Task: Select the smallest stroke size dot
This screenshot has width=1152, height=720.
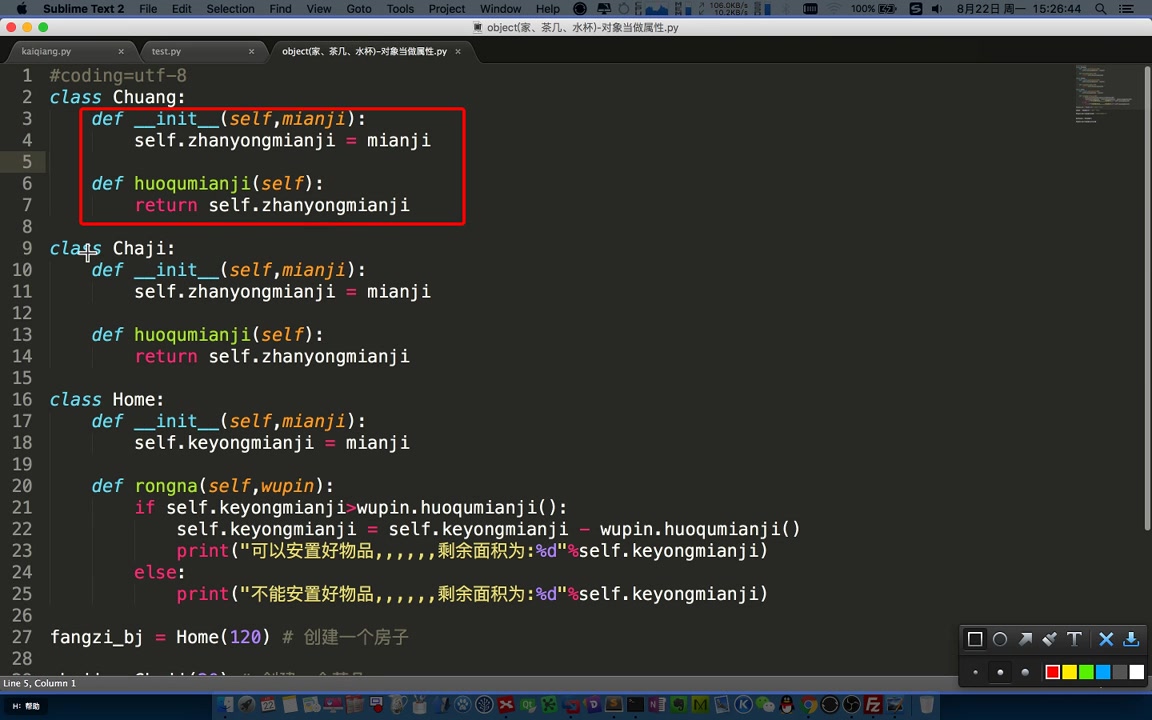Action: click(975, 671)
